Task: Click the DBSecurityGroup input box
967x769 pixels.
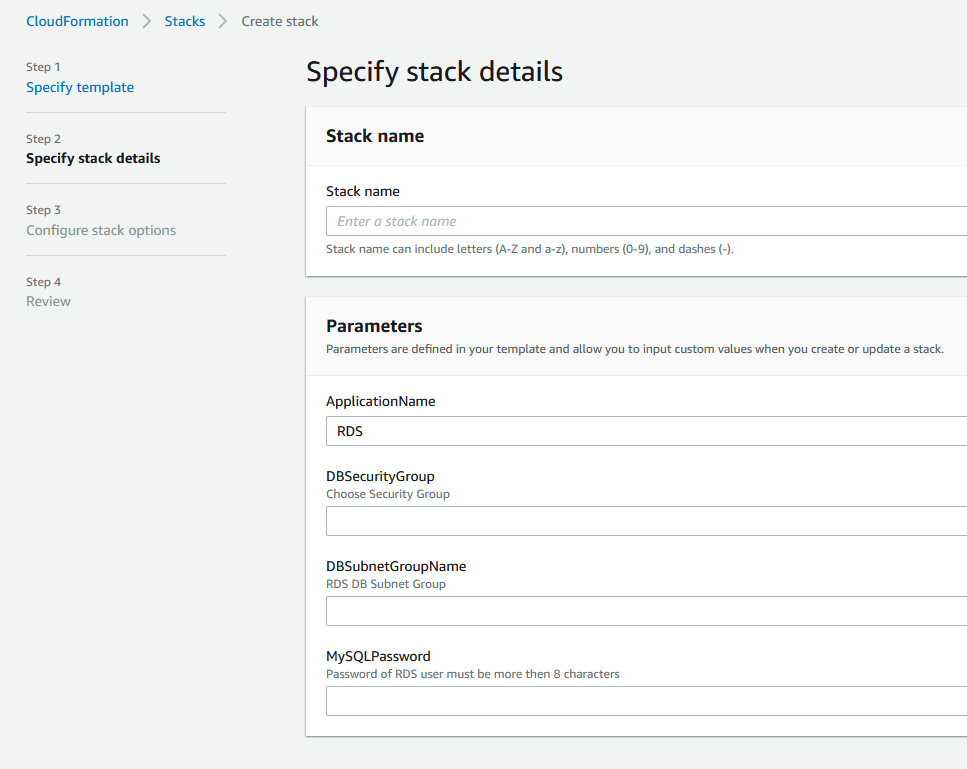Action: [646, 521]
